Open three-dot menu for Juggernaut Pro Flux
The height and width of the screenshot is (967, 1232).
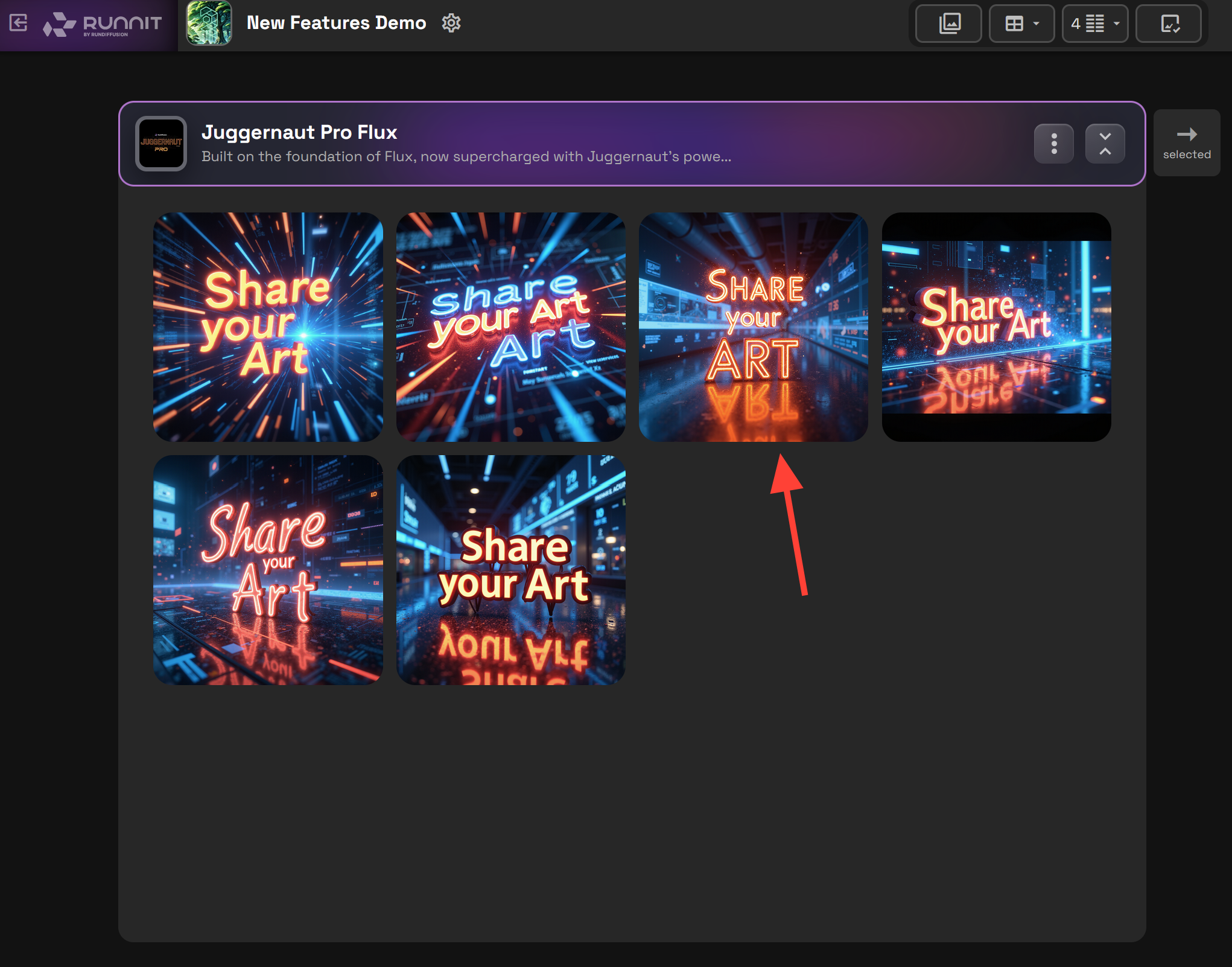click(1053, 144)
